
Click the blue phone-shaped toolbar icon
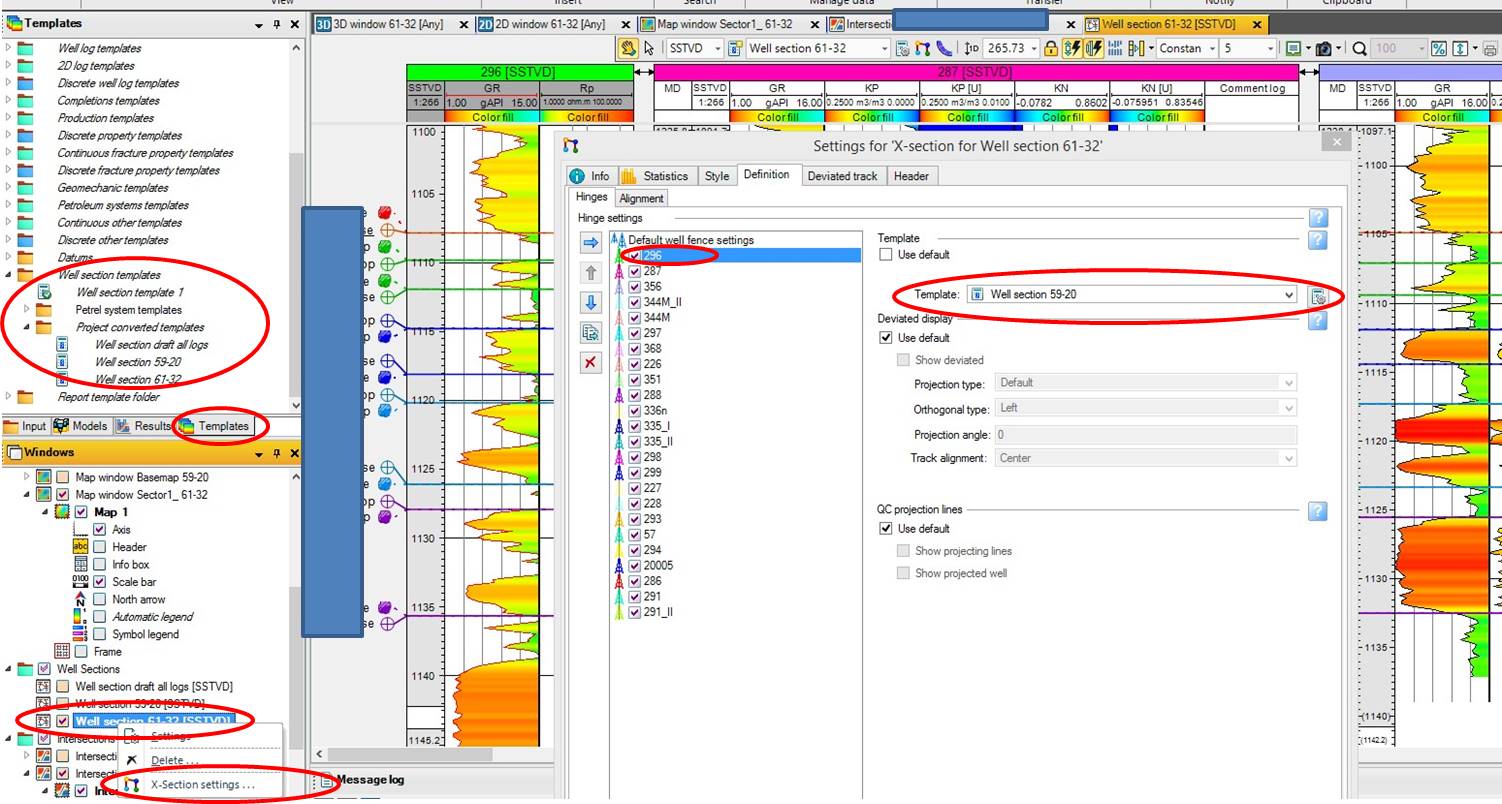pyautogui.click(x=944, y=48)
